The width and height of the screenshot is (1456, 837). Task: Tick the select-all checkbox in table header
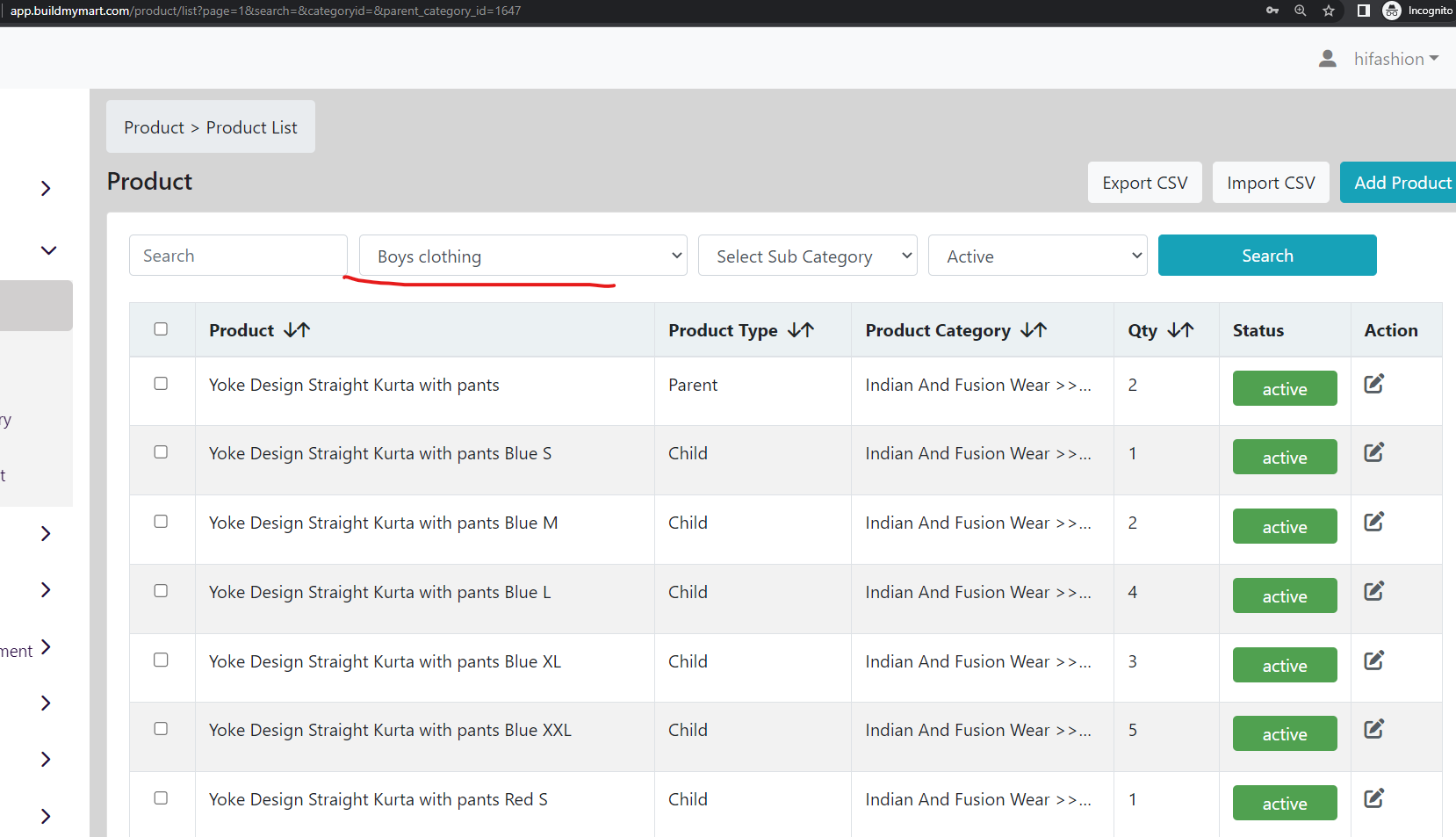pos(161,328)
